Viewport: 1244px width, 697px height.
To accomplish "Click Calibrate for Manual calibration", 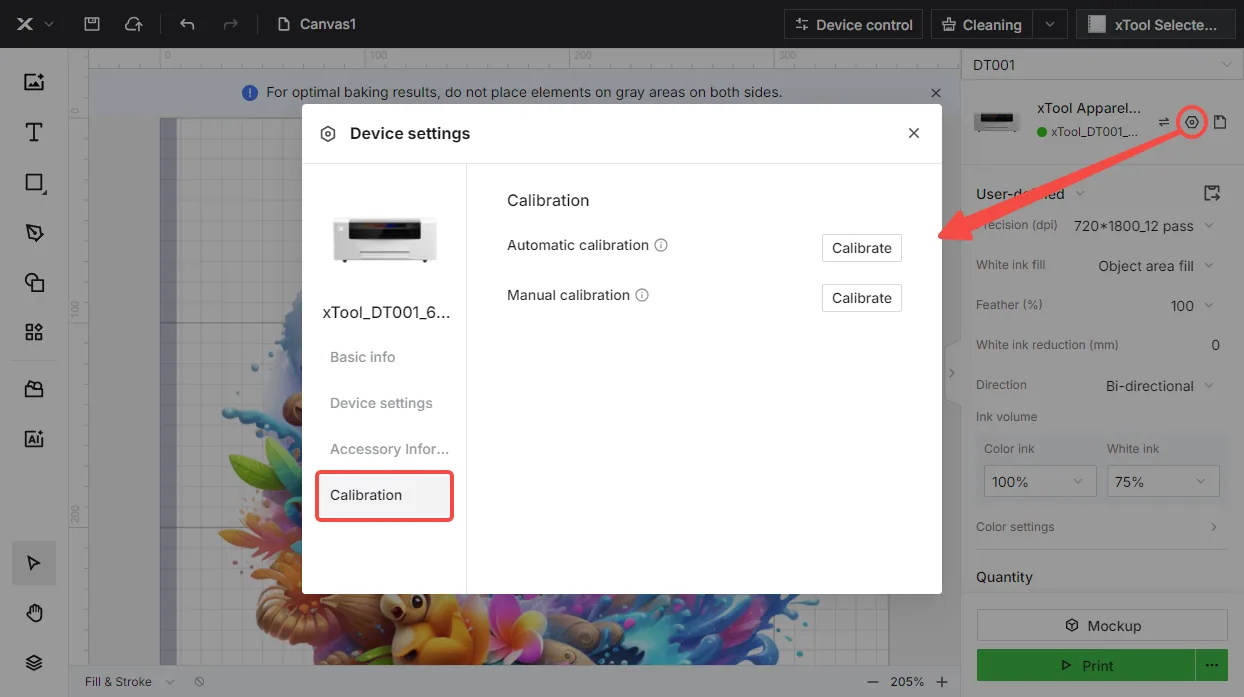I will (862, 298).
